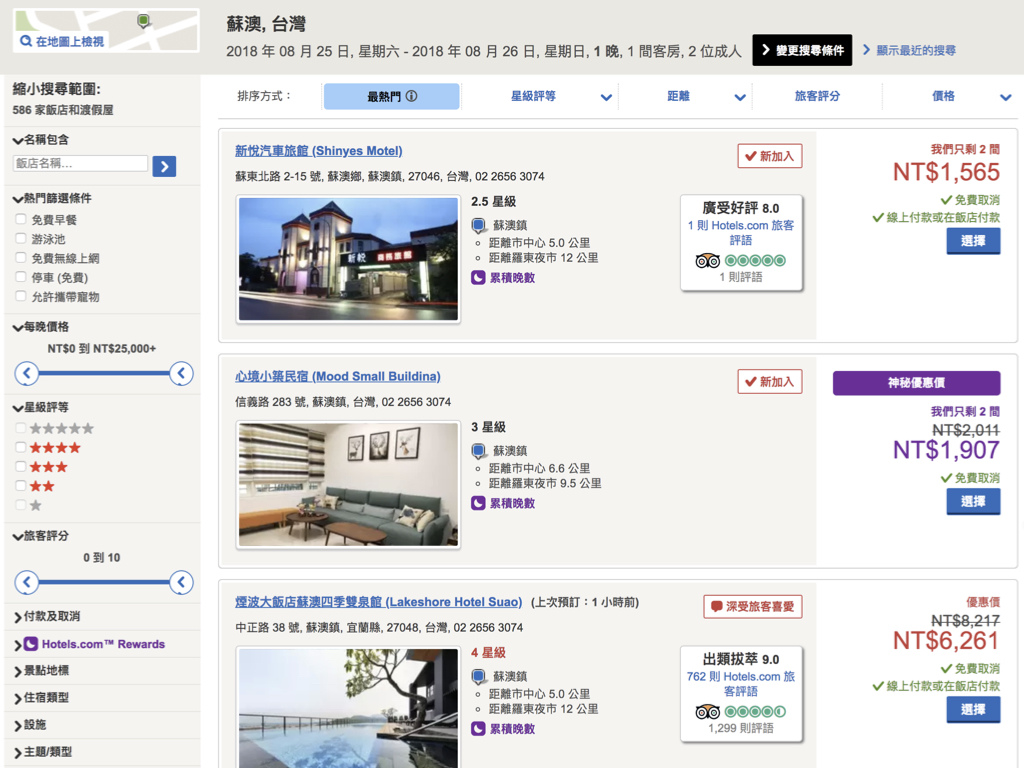This screenshot has width=1024, height=768.
Task: Click the purple rewards moon icon for Lakeshore Hotel
Action: coord(478,729)
